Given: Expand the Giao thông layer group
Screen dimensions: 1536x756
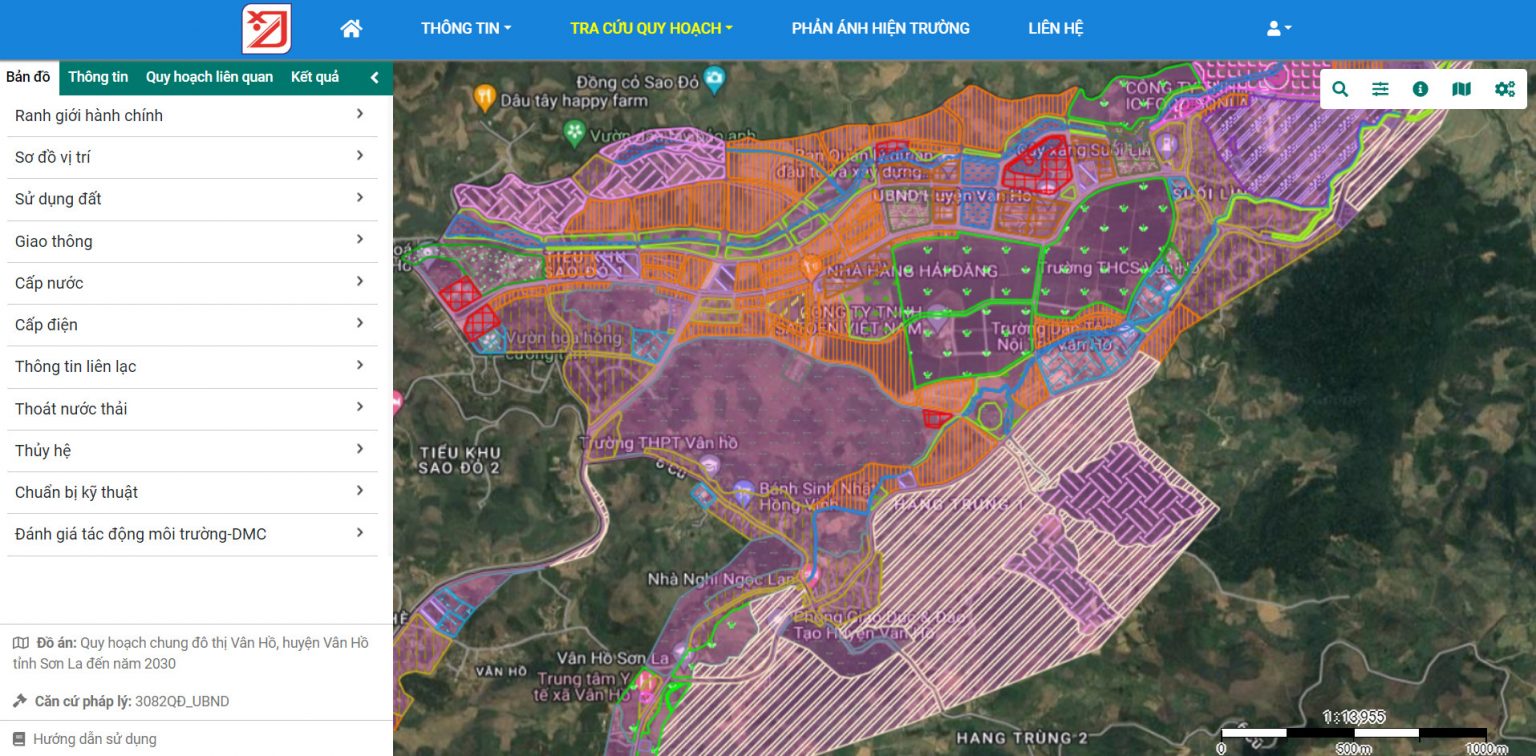Looking at the screenshot, I should click(x=190, y=241).
